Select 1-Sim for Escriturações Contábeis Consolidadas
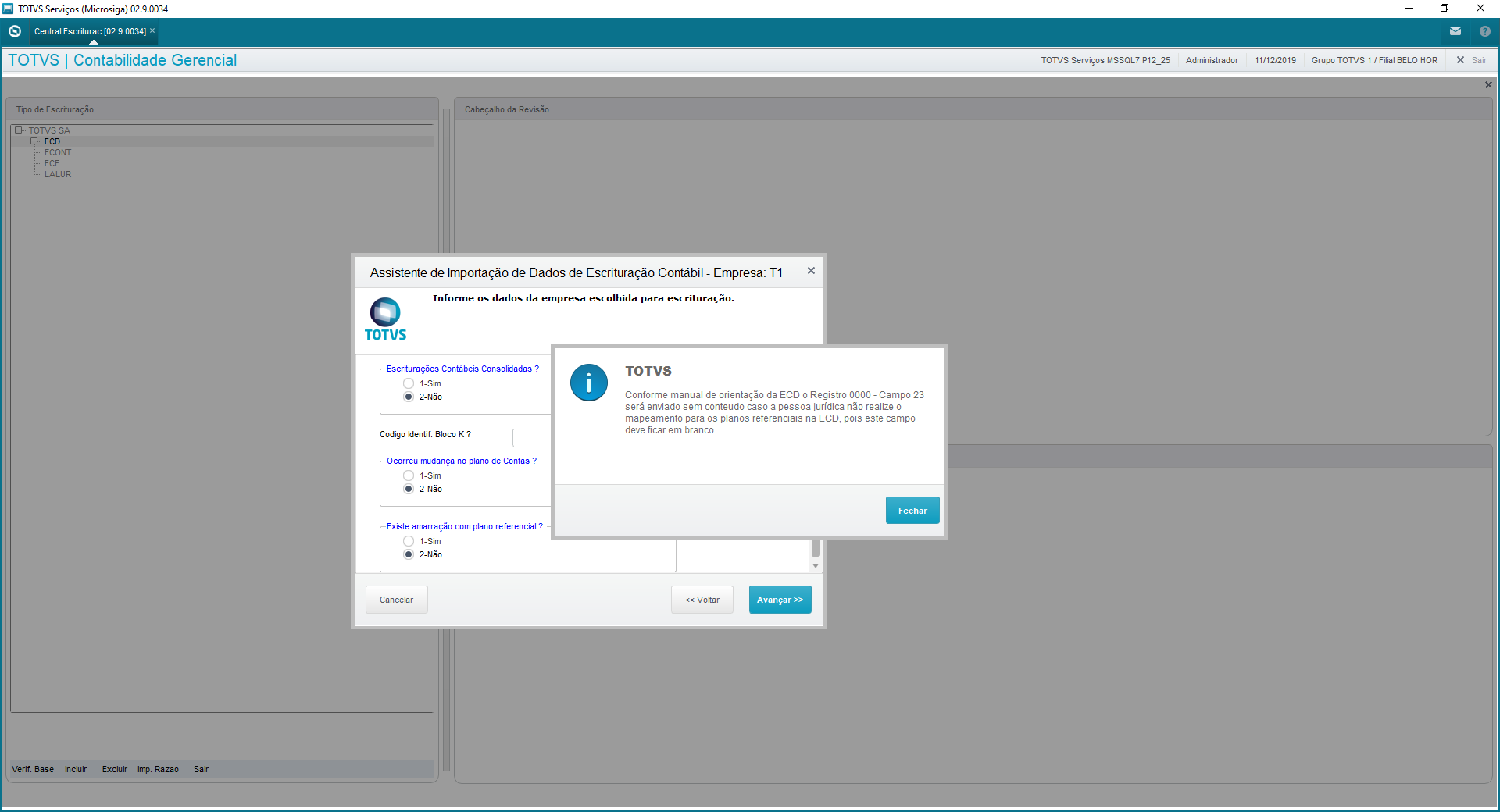 click(409, 383)
